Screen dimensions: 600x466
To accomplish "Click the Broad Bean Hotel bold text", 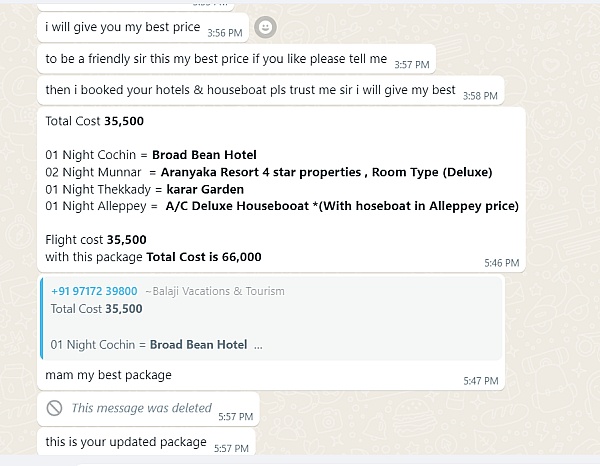I will [204, 155].
